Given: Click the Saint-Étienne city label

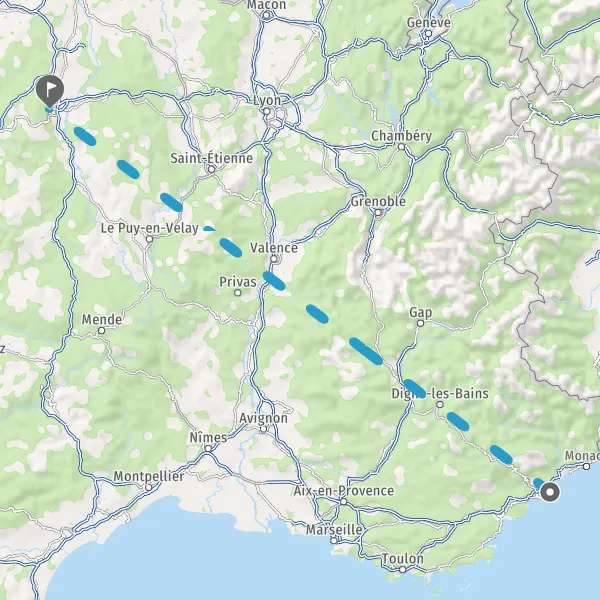Looking at the screenshot, I should (x=212, y=158).
